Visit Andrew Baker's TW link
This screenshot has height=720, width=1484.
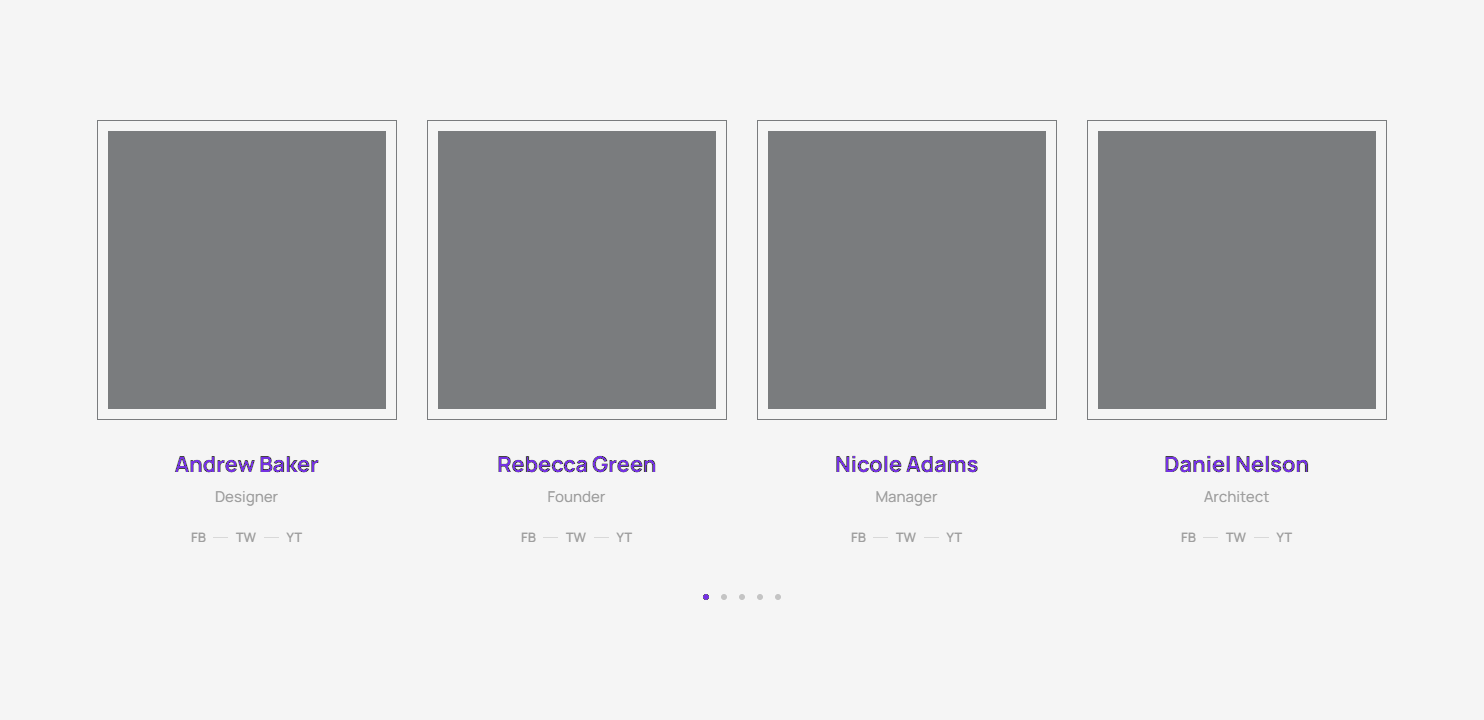[246, 538]
